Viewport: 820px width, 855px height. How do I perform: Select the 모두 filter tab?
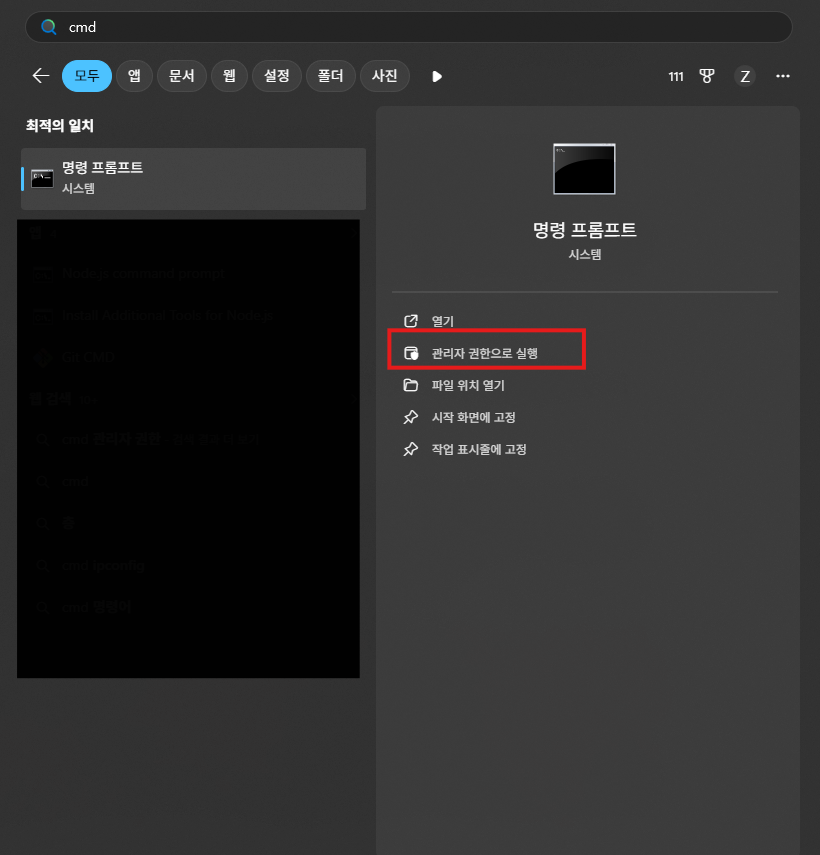[x=86, y=76]
